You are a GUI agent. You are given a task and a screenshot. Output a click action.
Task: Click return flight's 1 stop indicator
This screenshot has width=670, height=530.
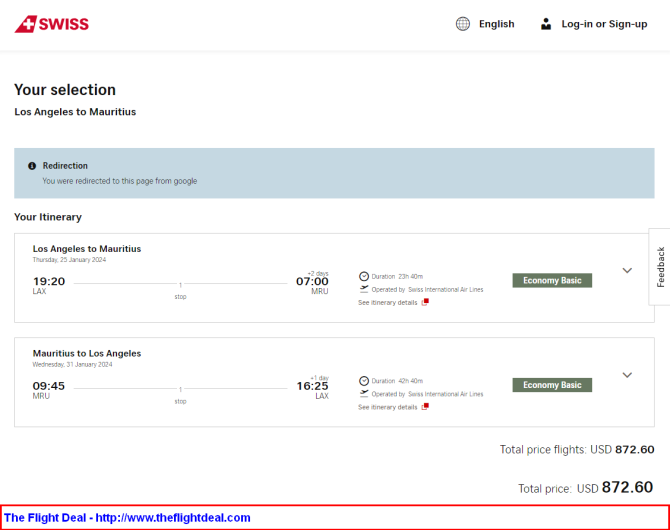[180, 395]
